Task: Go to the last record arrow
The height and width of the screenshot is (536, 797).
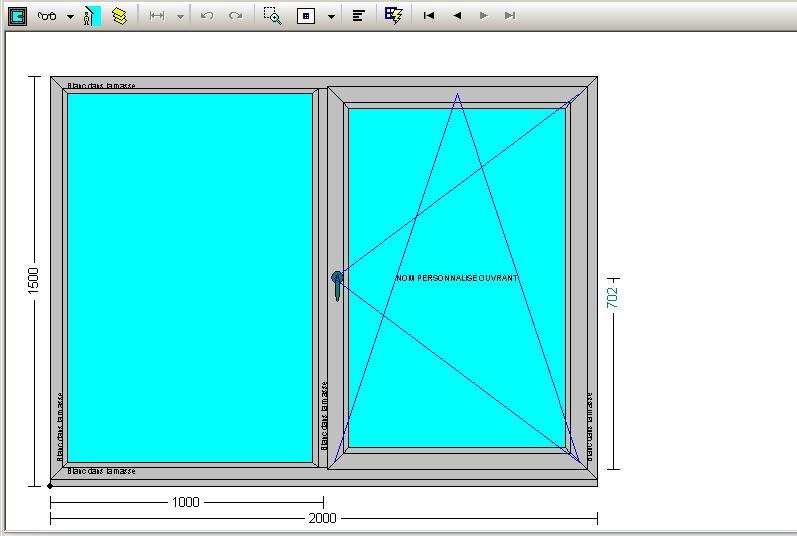Action: 510,16
